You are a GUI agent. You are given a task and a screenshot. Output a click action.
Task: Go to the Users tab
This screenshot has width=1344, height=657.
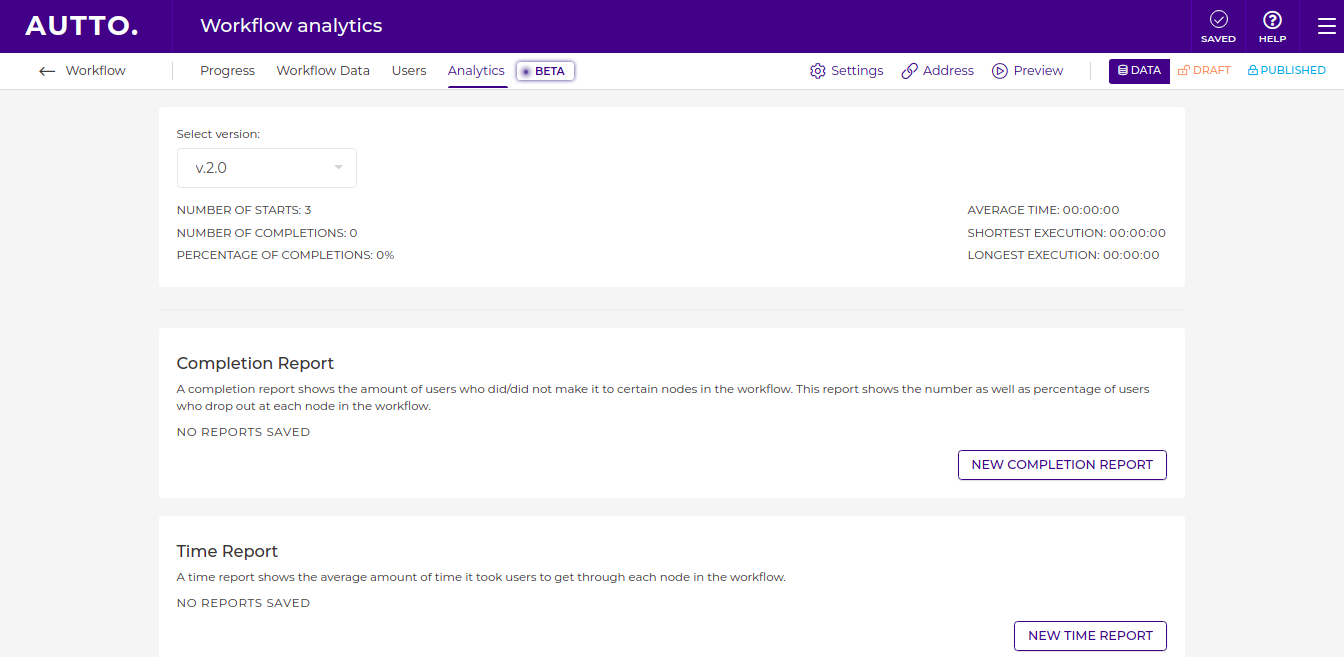click(409, 71)
